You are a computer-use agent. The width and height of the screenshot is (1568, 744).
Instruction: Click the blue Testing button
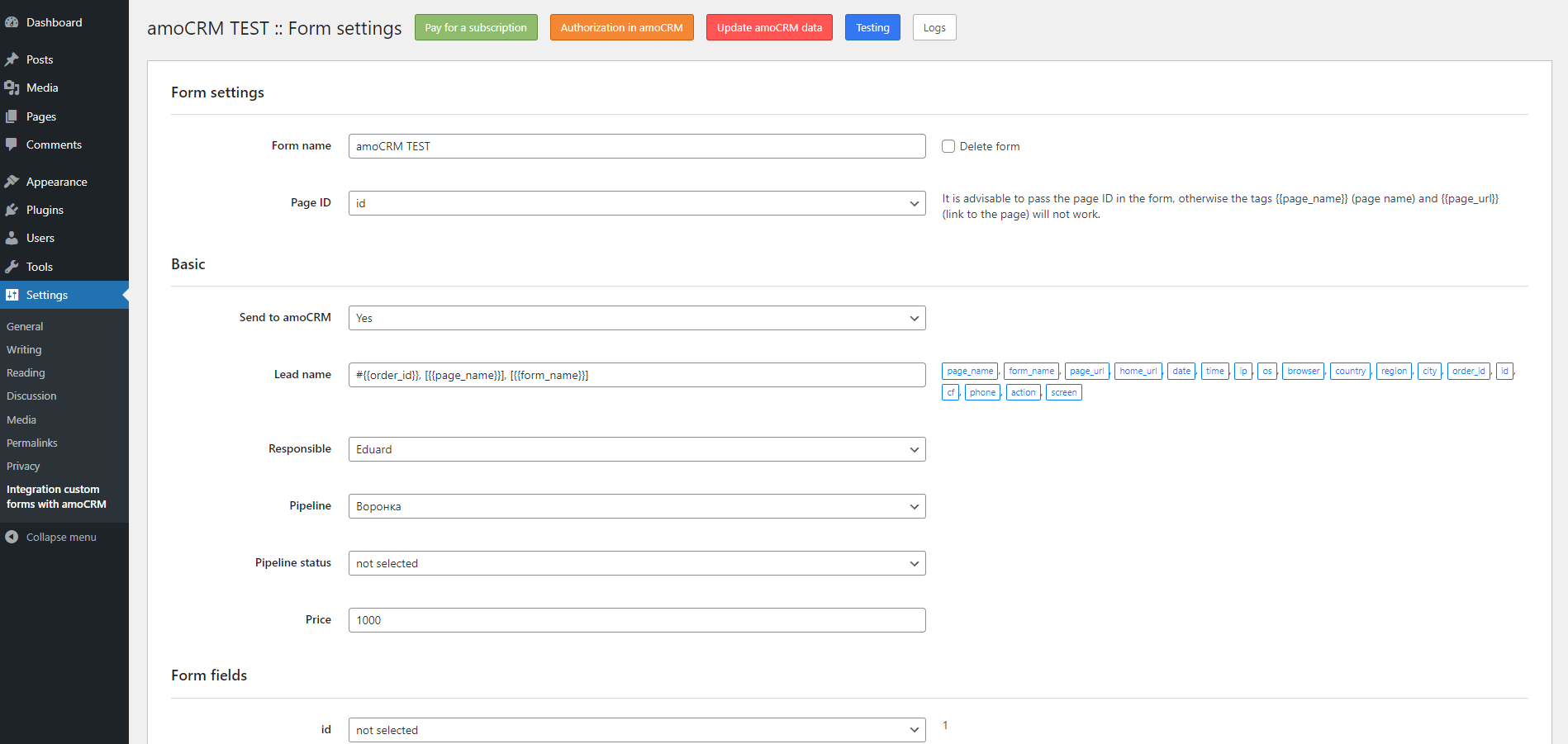point(872,27)
